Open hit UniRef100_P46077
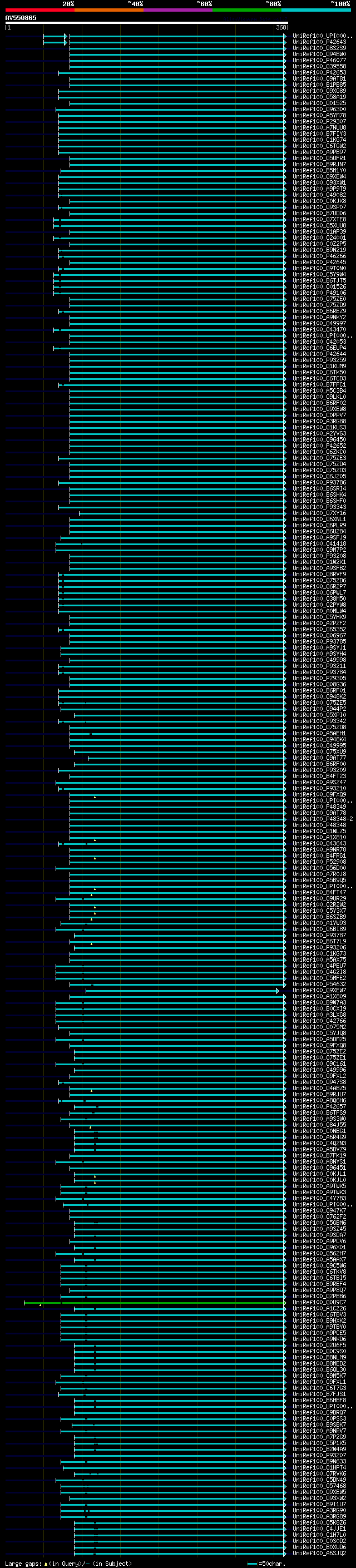 point(319,60)
